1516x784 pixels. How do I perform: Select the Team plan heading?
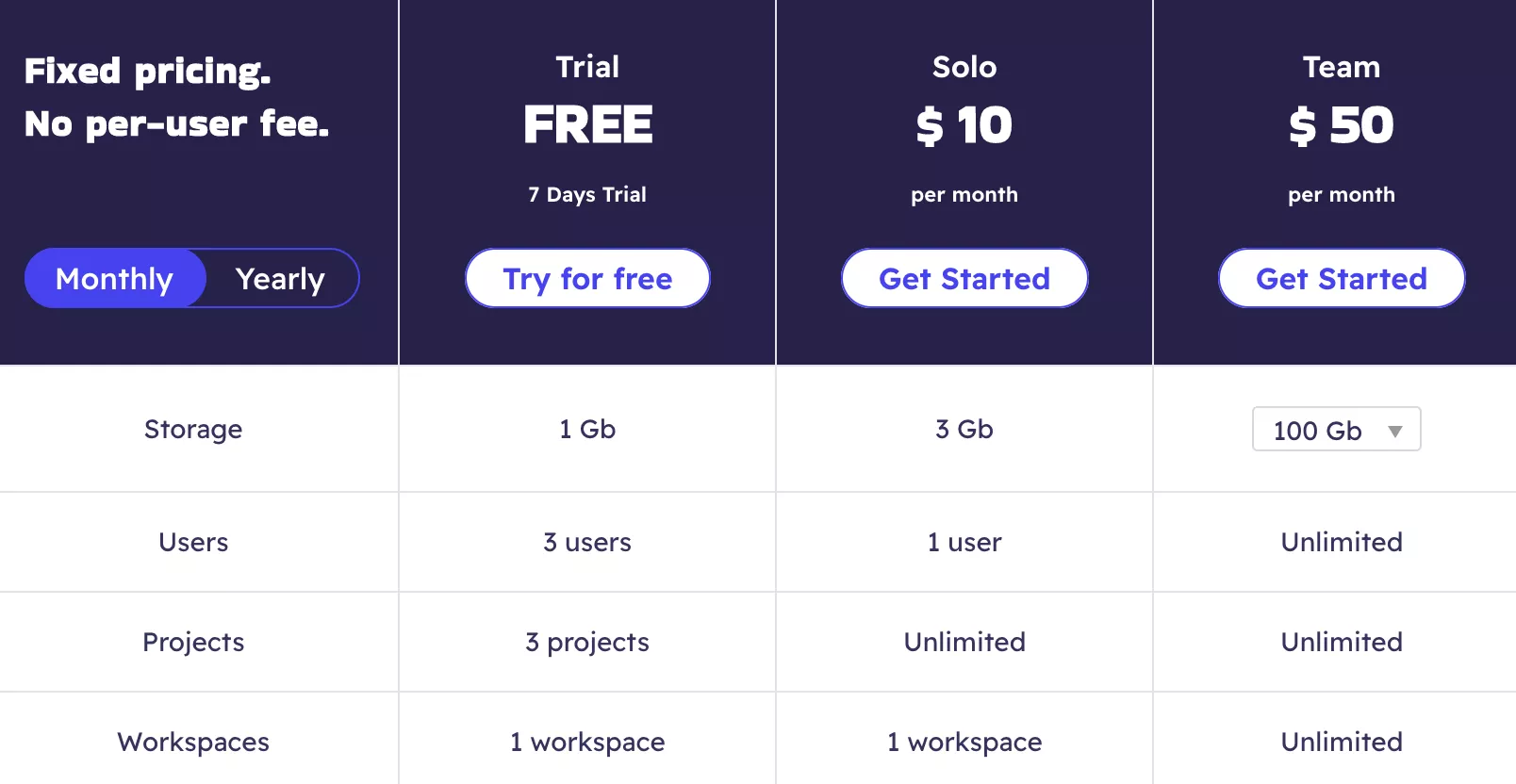pyautogui.click(x=1342, y=67)
